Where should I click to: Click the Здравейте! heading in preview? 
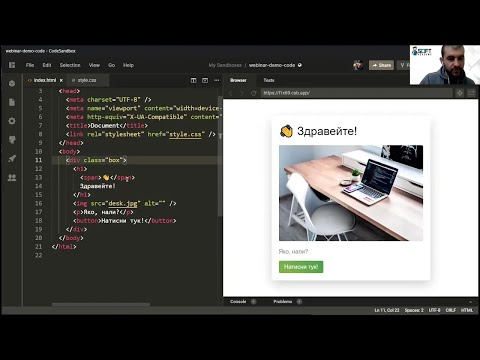click(x=327, y=131)
